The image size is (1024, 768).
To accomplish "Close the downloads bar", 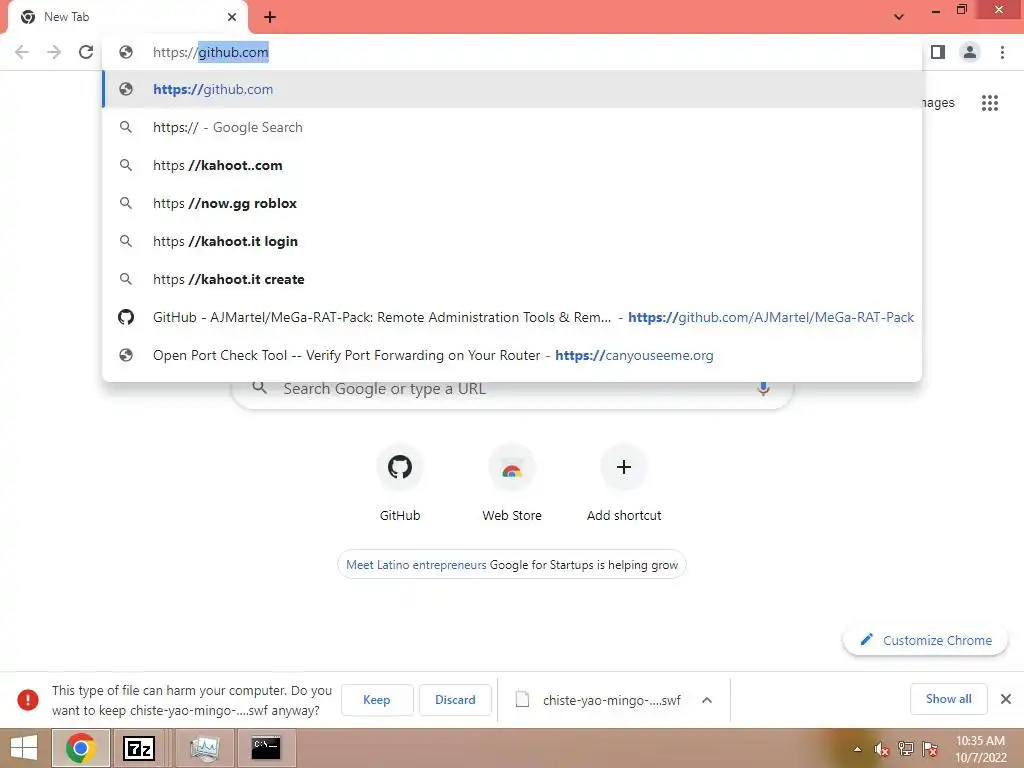I will click(1006, 699).
